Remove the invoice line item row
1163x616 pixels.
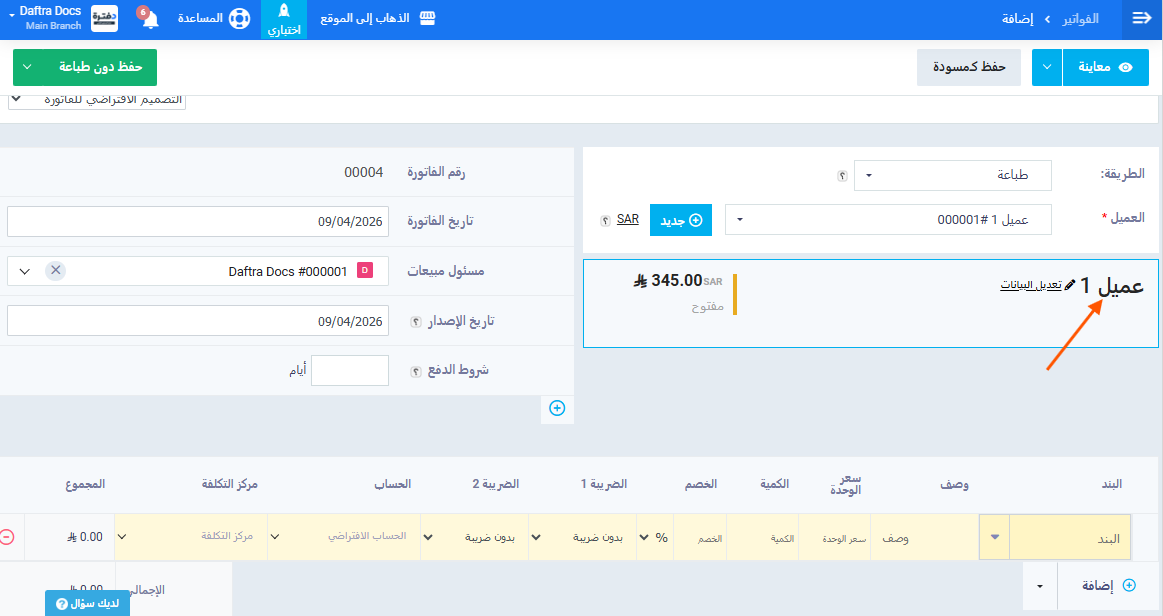[x=7, y=537]
